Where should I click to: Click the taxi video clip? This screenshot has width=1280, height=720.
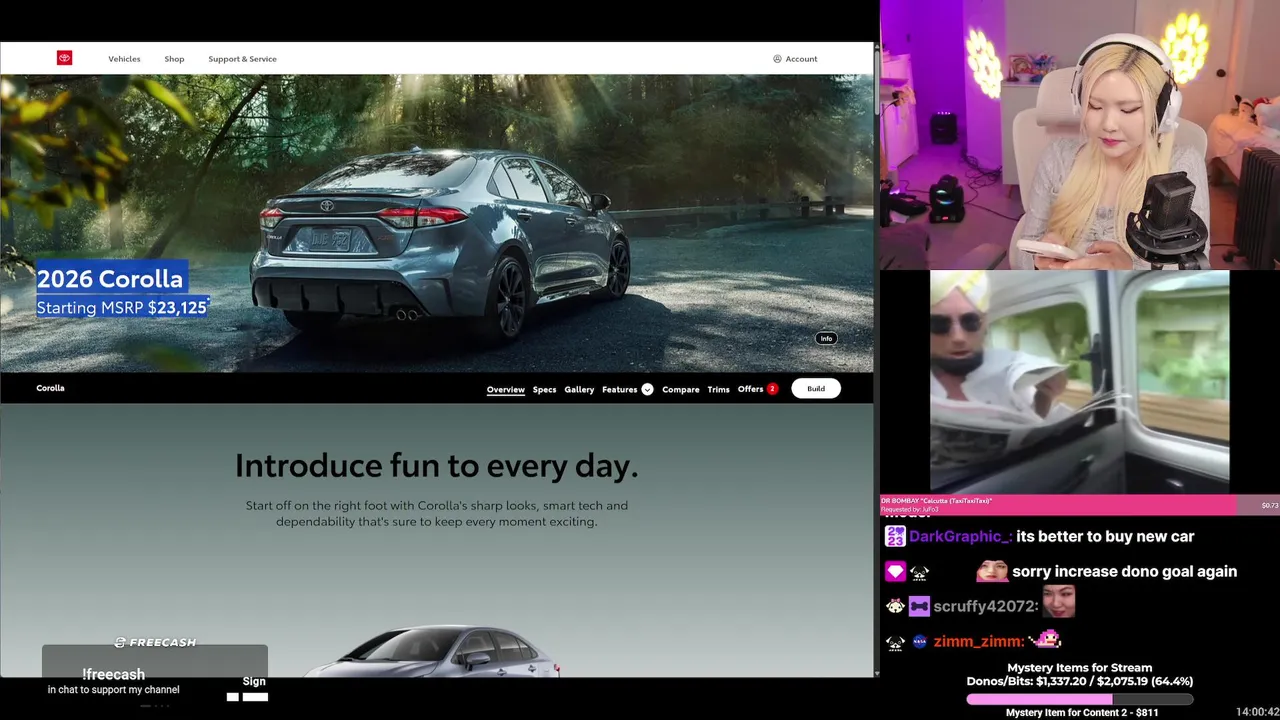(1079, 382)
